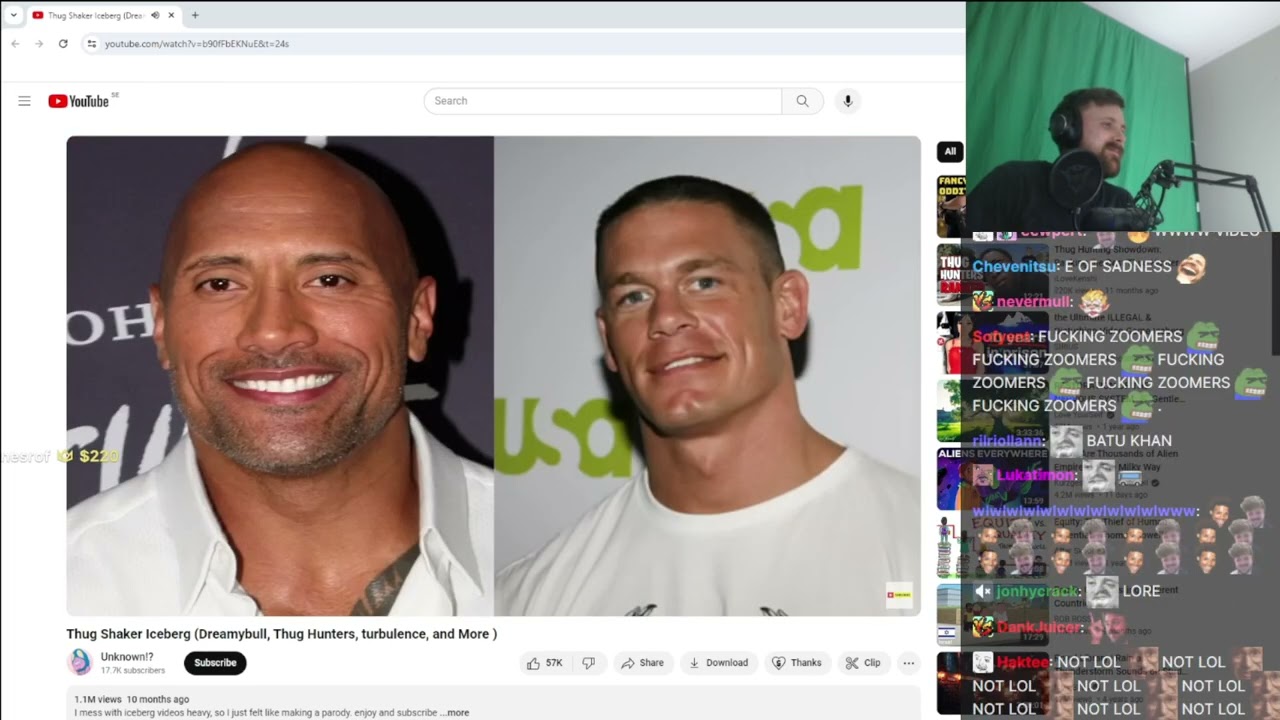Go to the YouTube home logo

click(79, 101)
